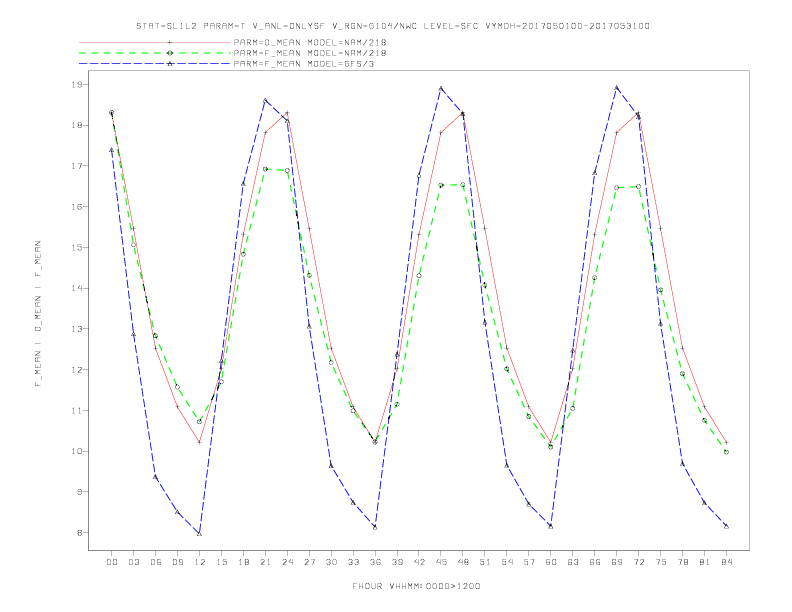Click the x-axis label FHOUR VHHMM:0000>1200
Viewport: 792px width, 612px height.
[x=416, y=586]
